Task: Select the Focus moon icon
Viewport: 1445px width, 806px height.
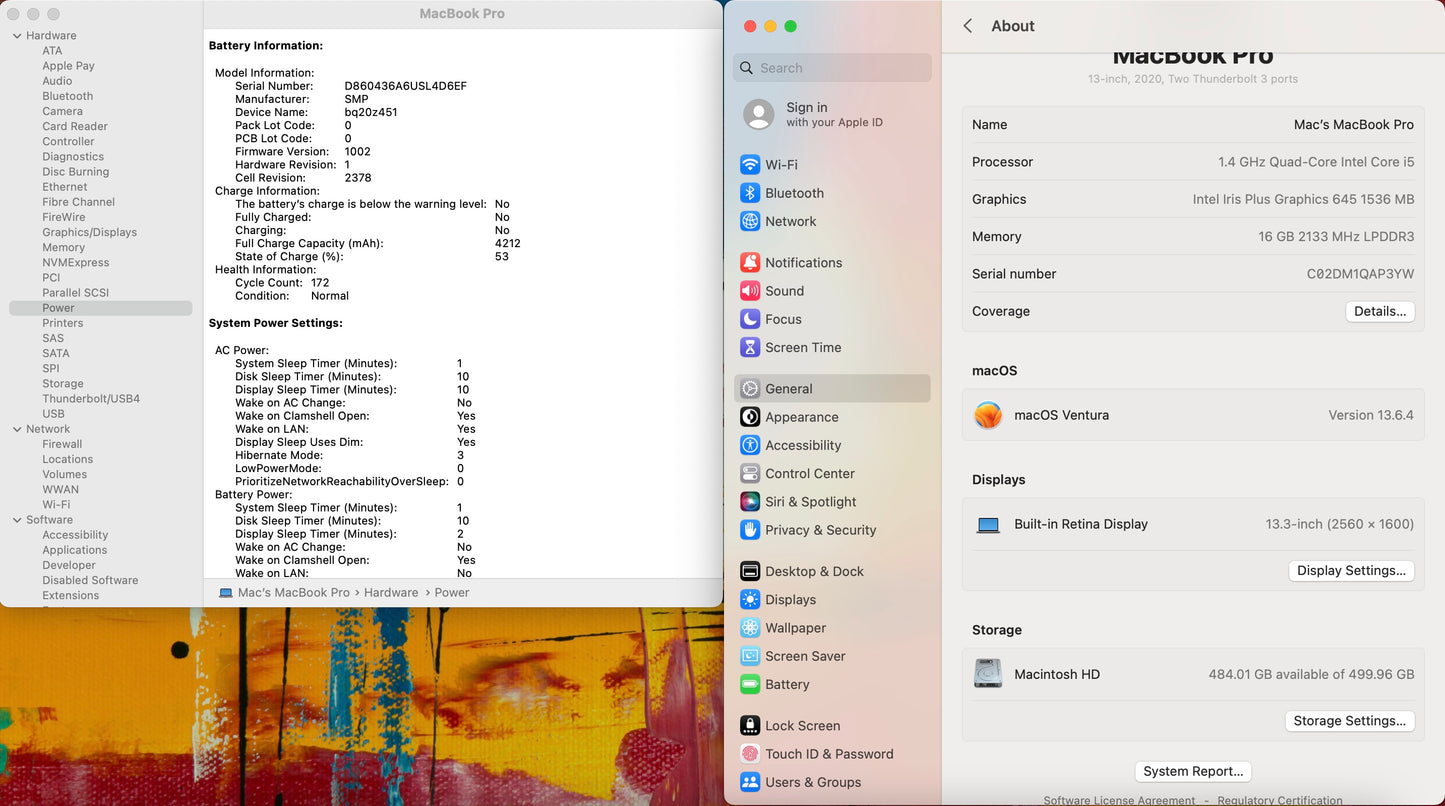Action: tap(750, 319)
